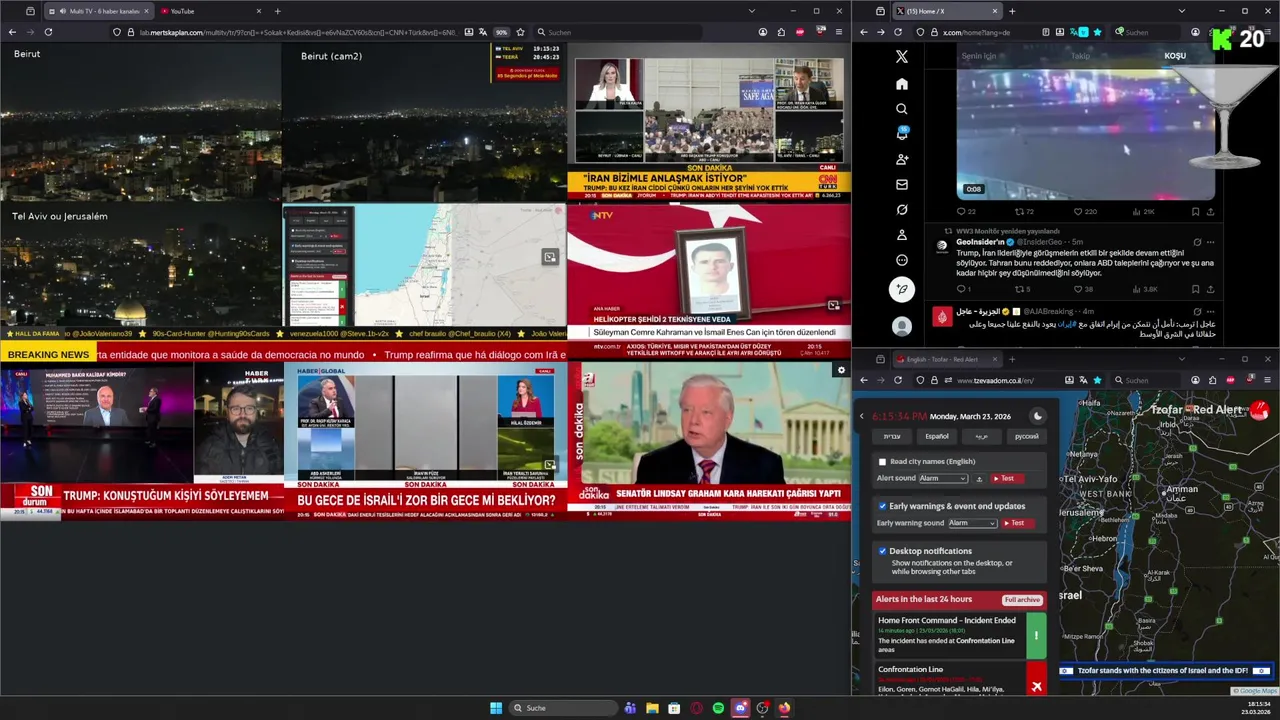Open X follow people icon
Viewport: 1280px width, 720px height.
902,160
